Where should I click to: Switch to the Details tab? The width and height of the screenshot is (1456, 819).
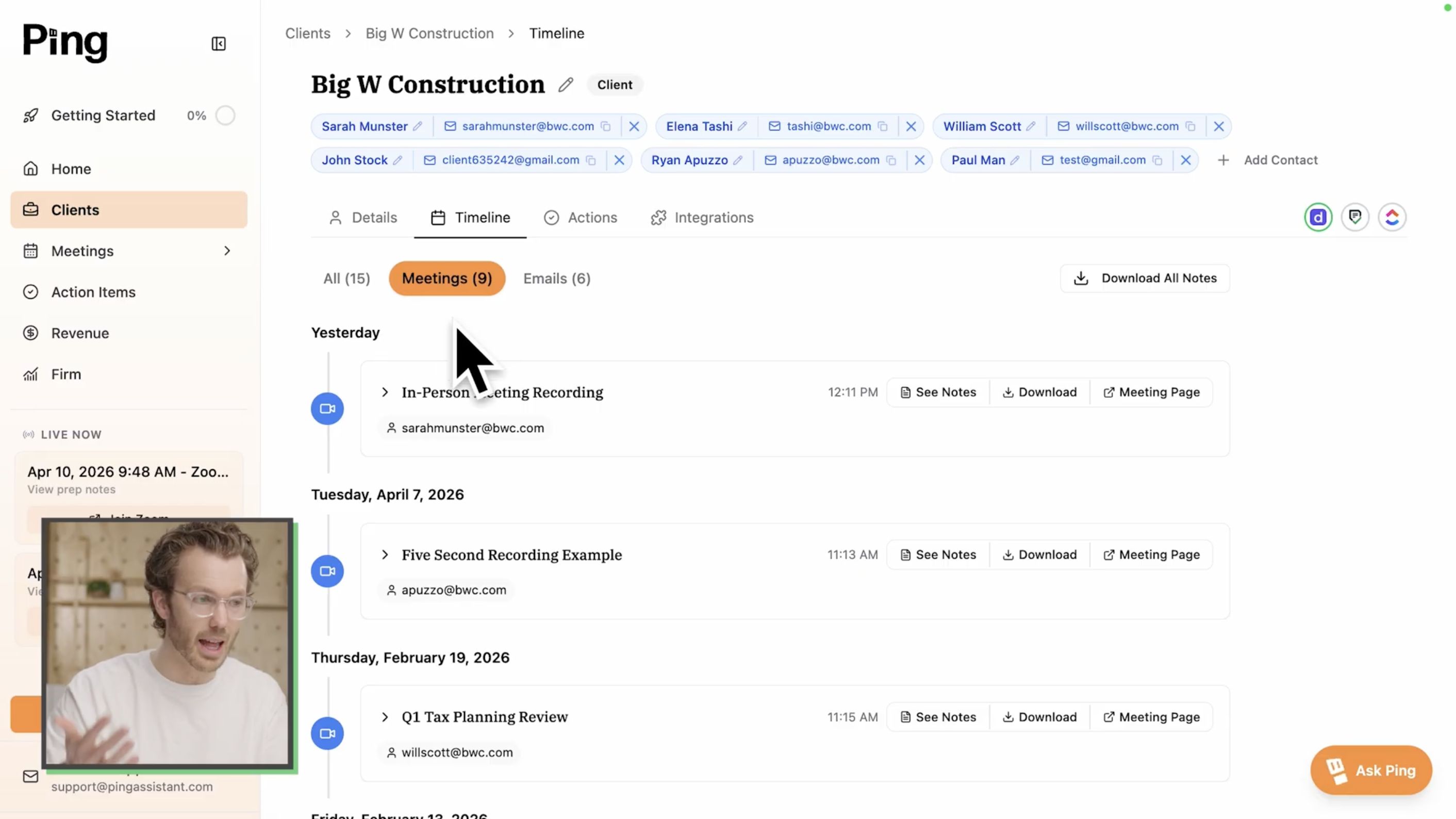click(363, 218)
